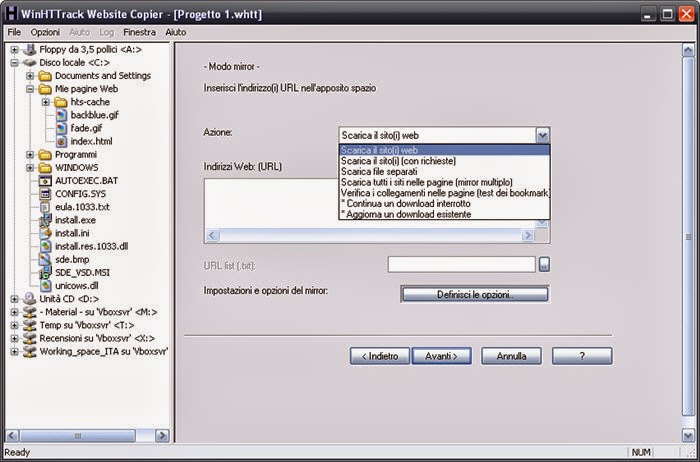Image resolution: width=700 pixels, height=462 pixels.
Task: Select the Scarica il sito(i) web highlighted entry
Action: pos(444,150)
